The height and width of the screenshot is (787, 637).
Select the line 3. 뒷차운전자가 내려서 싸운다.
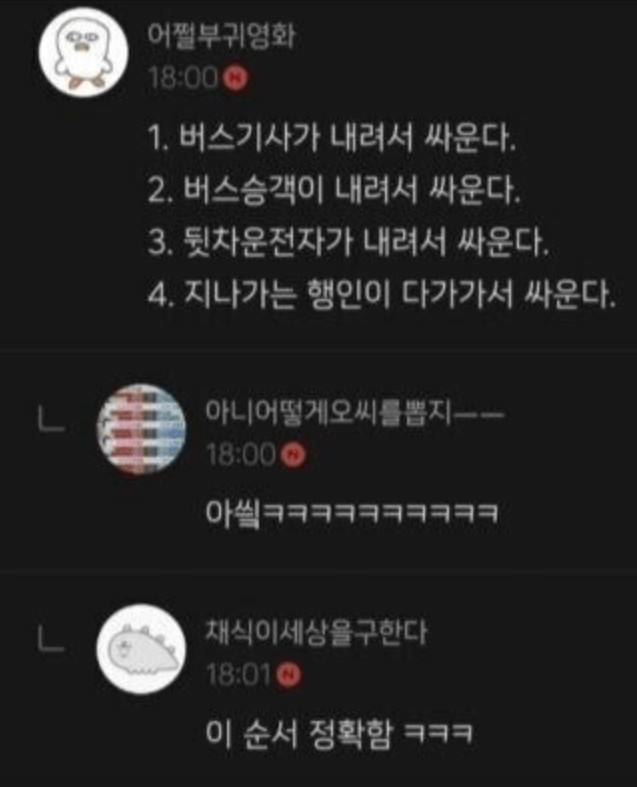click(x=348, y=242)
